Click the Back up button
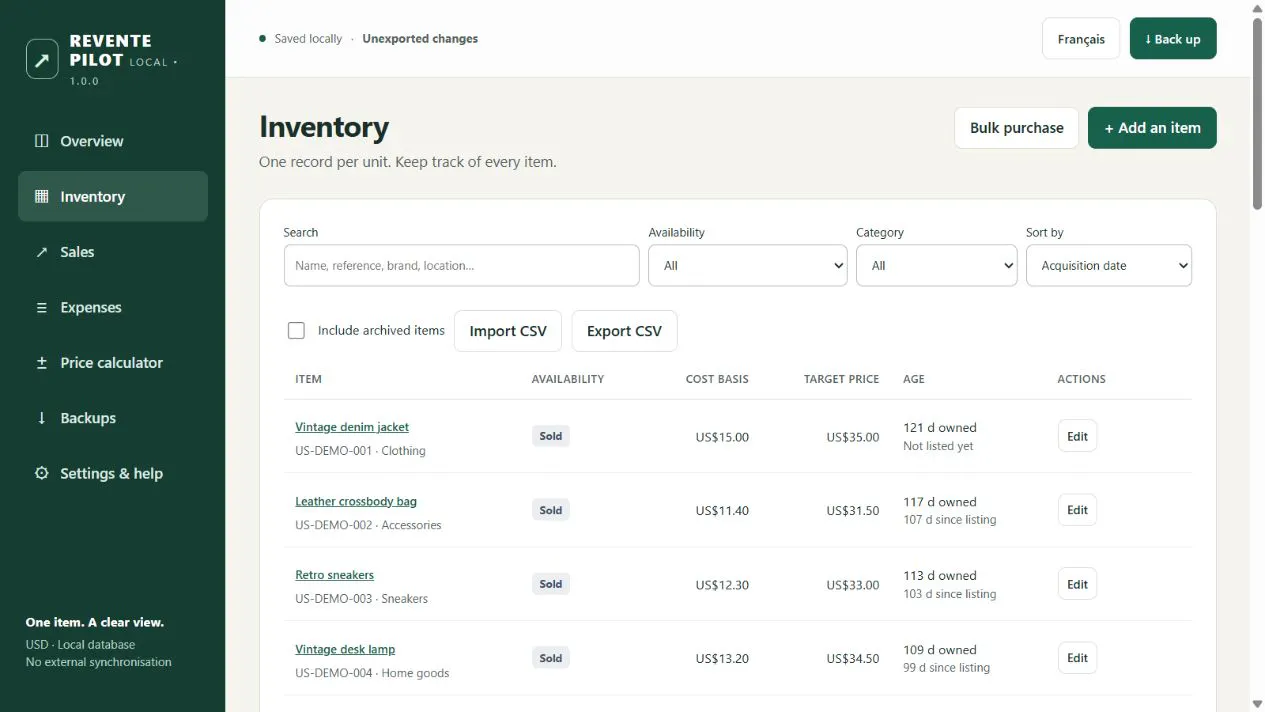This screenshot has width=1265, height=712. coord(1173,39)
